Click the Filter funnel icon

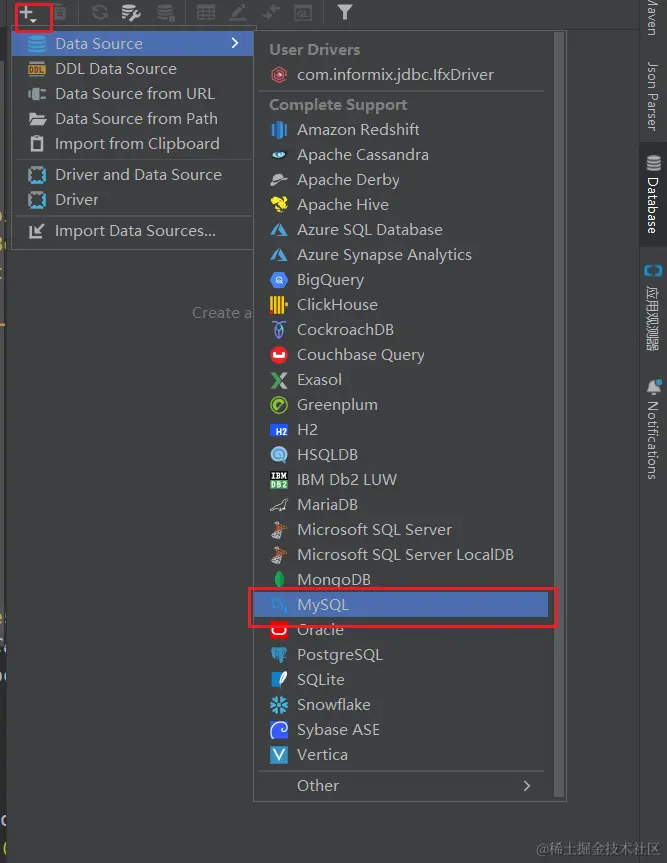coord(345,12)
